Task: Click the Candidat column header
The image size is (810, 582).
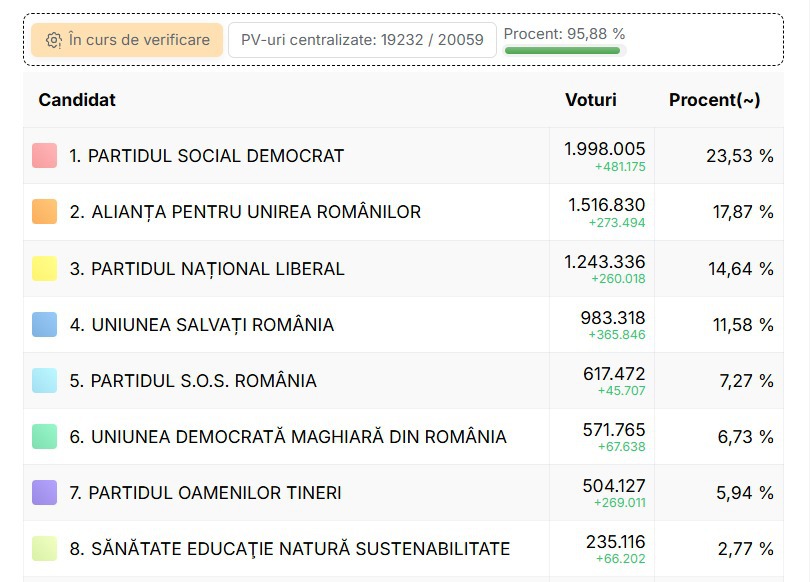Action: pyautogui.click(x=77, y=100)
